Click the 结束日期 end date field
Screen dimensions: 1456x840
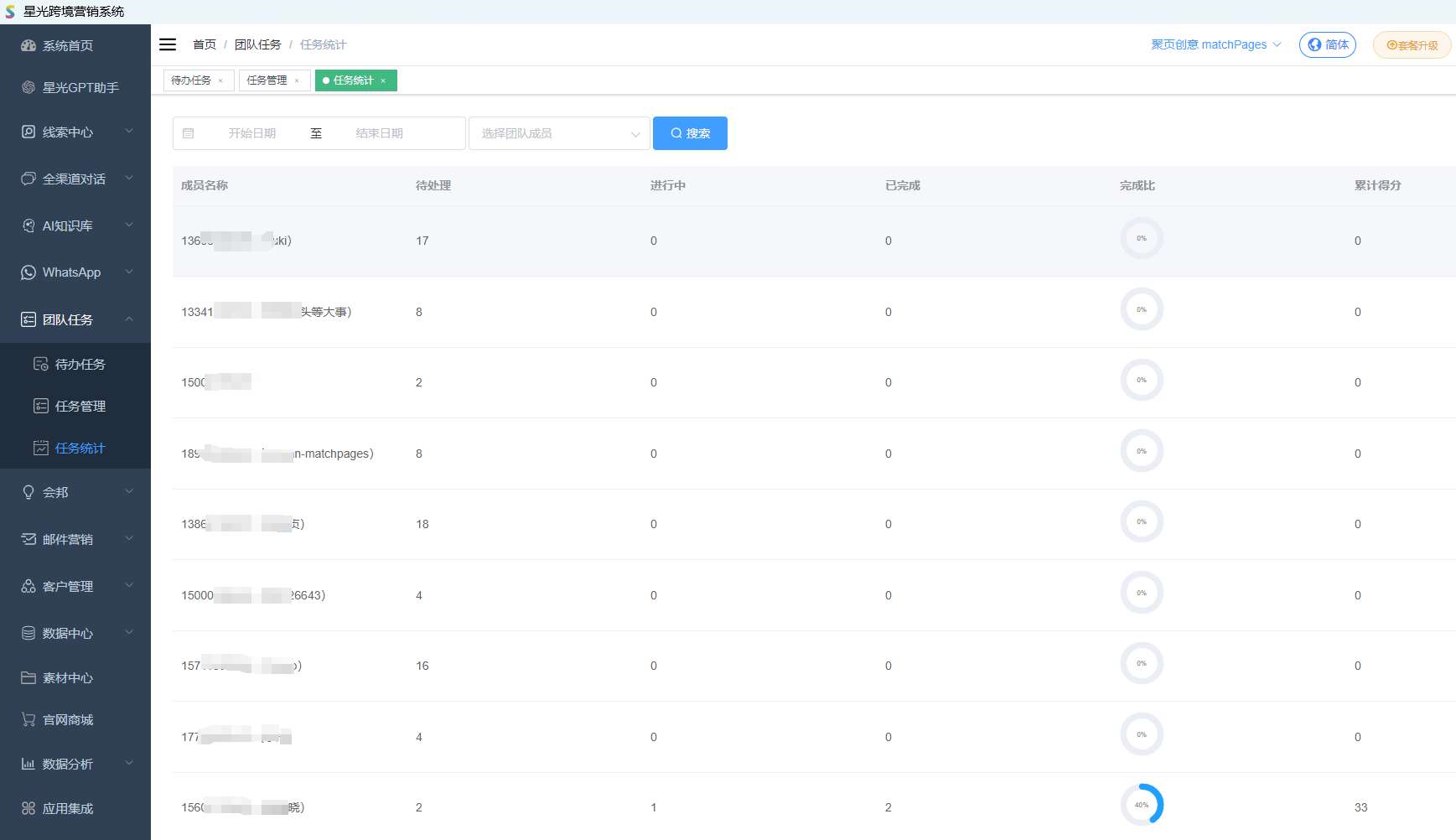pos(380,133)
